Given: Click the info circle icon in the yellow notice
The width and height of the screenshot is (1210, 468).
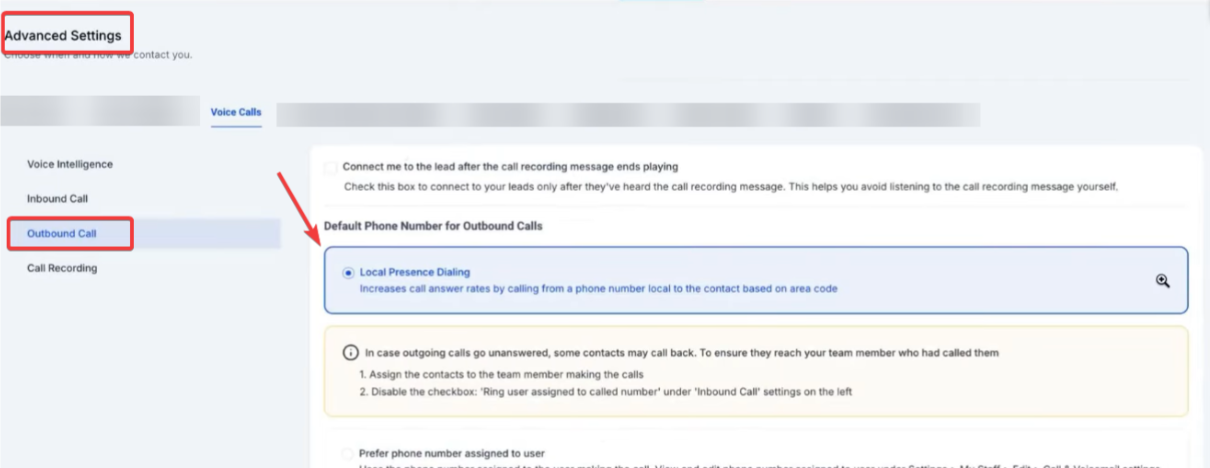Looking at the screenshot, I should (350, 353).
